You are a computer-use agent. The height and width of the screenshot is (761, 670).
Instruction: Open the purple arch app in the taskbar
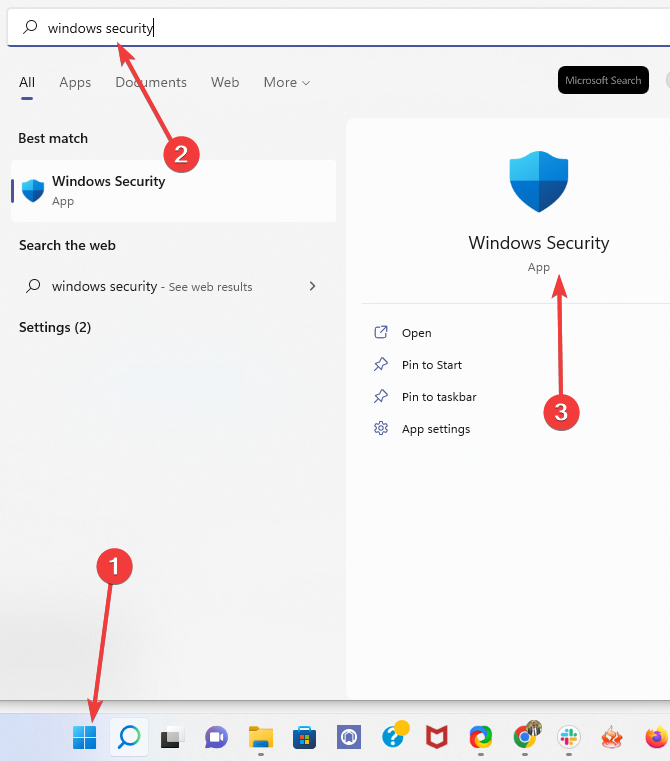click(x=349, y=737)
